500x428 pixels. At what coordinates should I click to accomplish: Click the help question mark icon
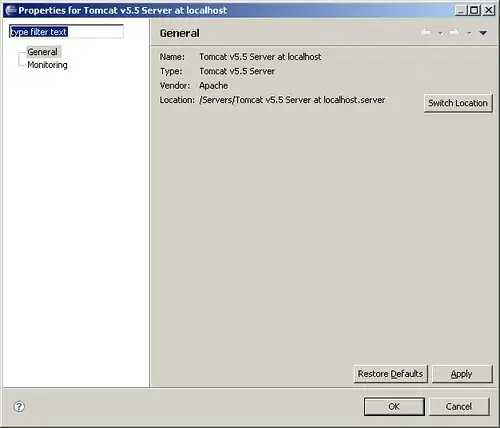pos(19,406)
